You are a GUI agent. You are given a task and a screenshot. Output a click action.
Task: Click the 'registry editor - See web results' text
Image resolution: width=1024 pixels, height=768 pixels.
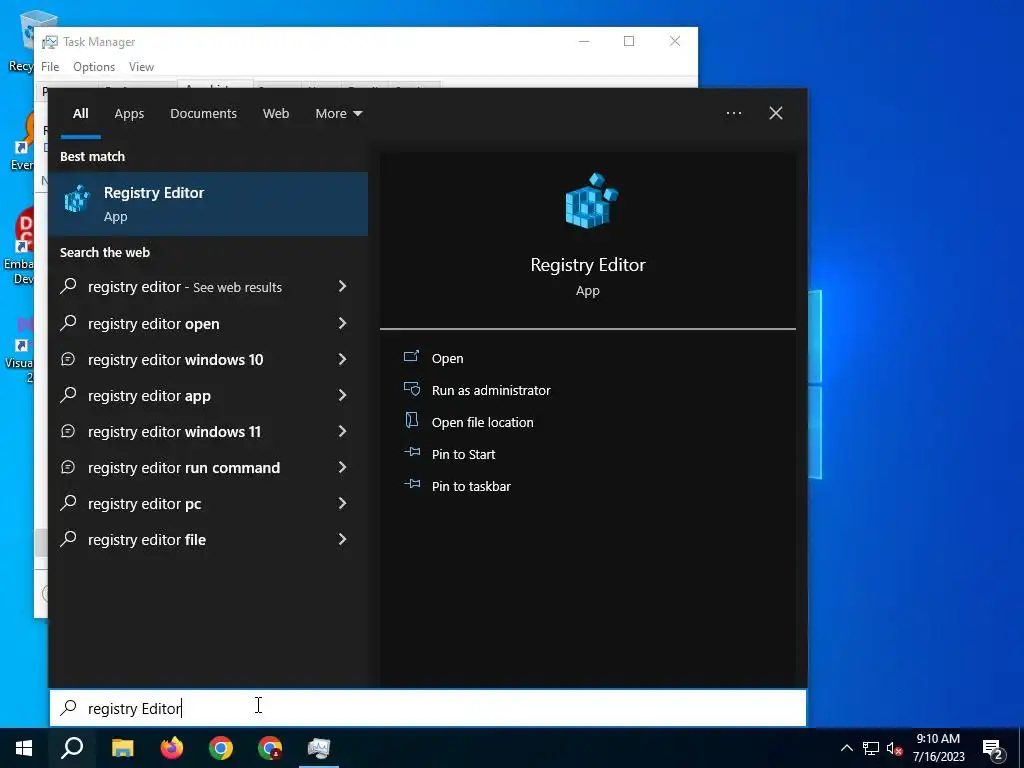[x=185, y=287]
